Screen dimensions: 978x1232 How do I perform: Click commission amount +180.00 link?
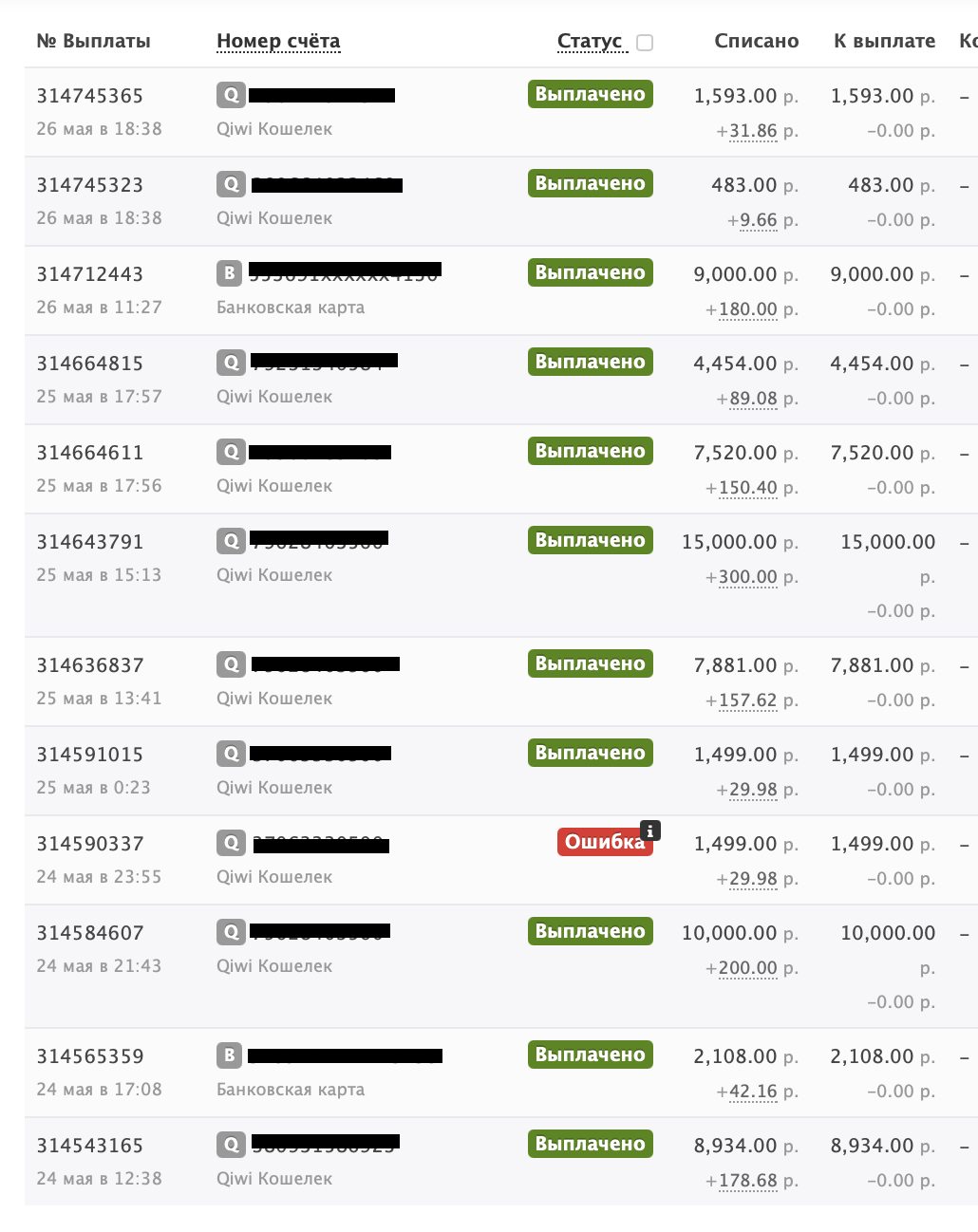pyautogui.click(x=748, y=309)
